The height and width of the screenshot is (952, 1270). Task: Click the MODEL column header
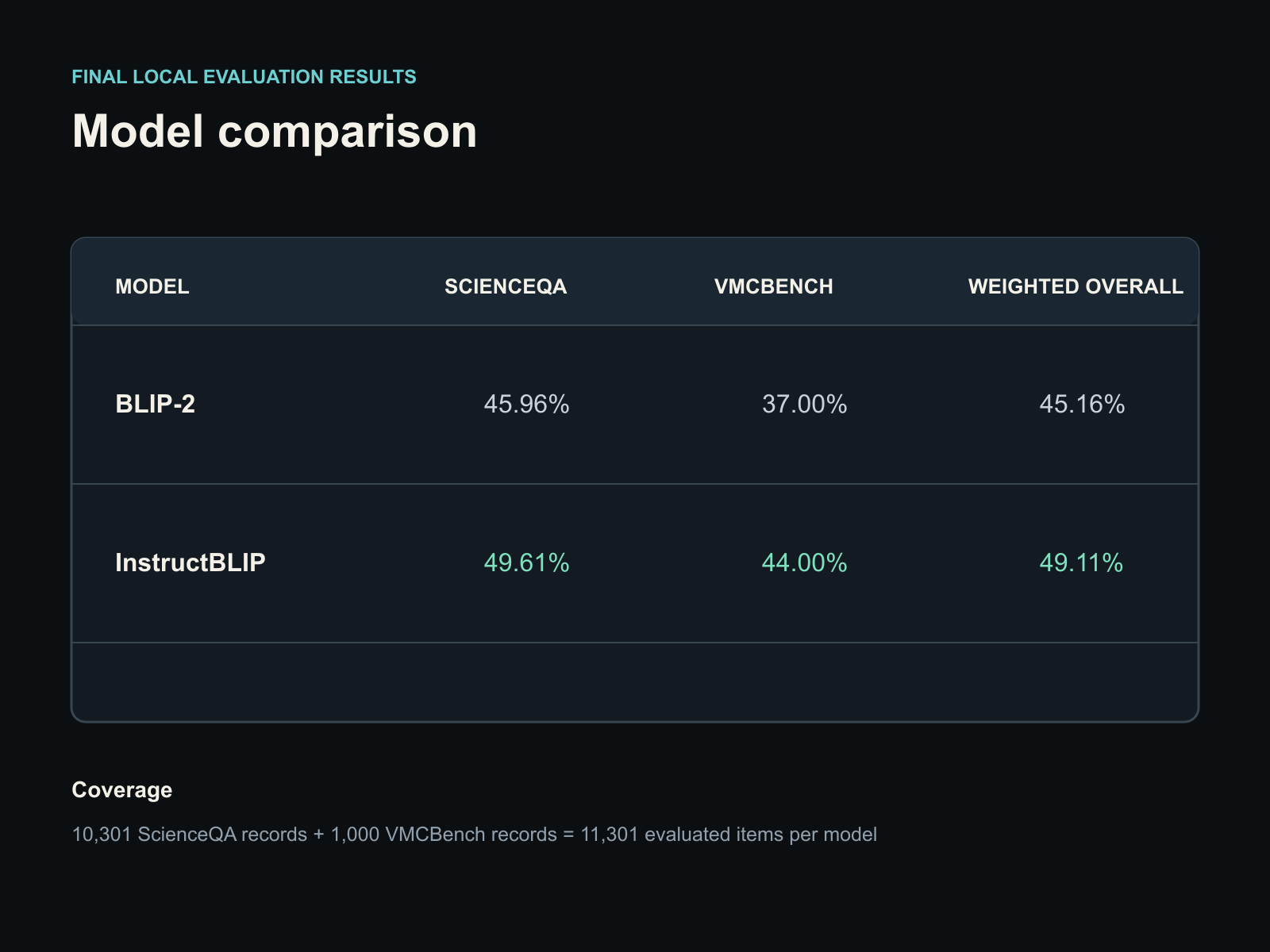[x=152, y=286]
